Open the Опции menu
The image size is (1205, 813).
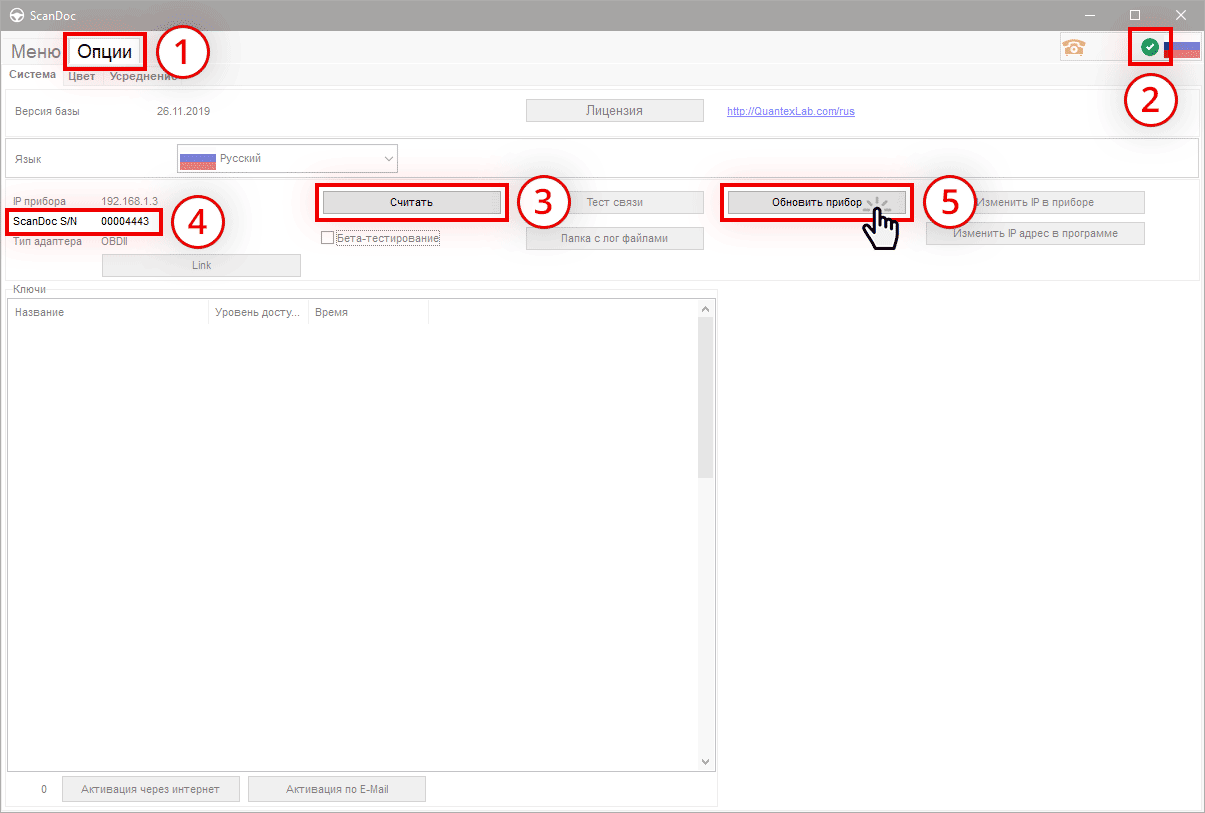104,50
